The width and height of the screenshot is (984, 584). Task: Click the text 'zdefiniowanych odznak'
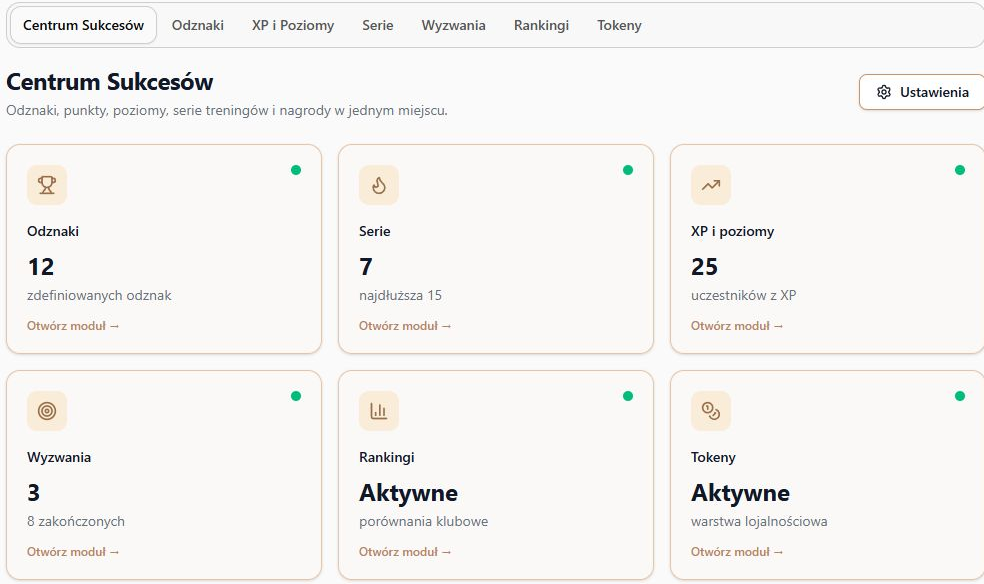(99, 295)
